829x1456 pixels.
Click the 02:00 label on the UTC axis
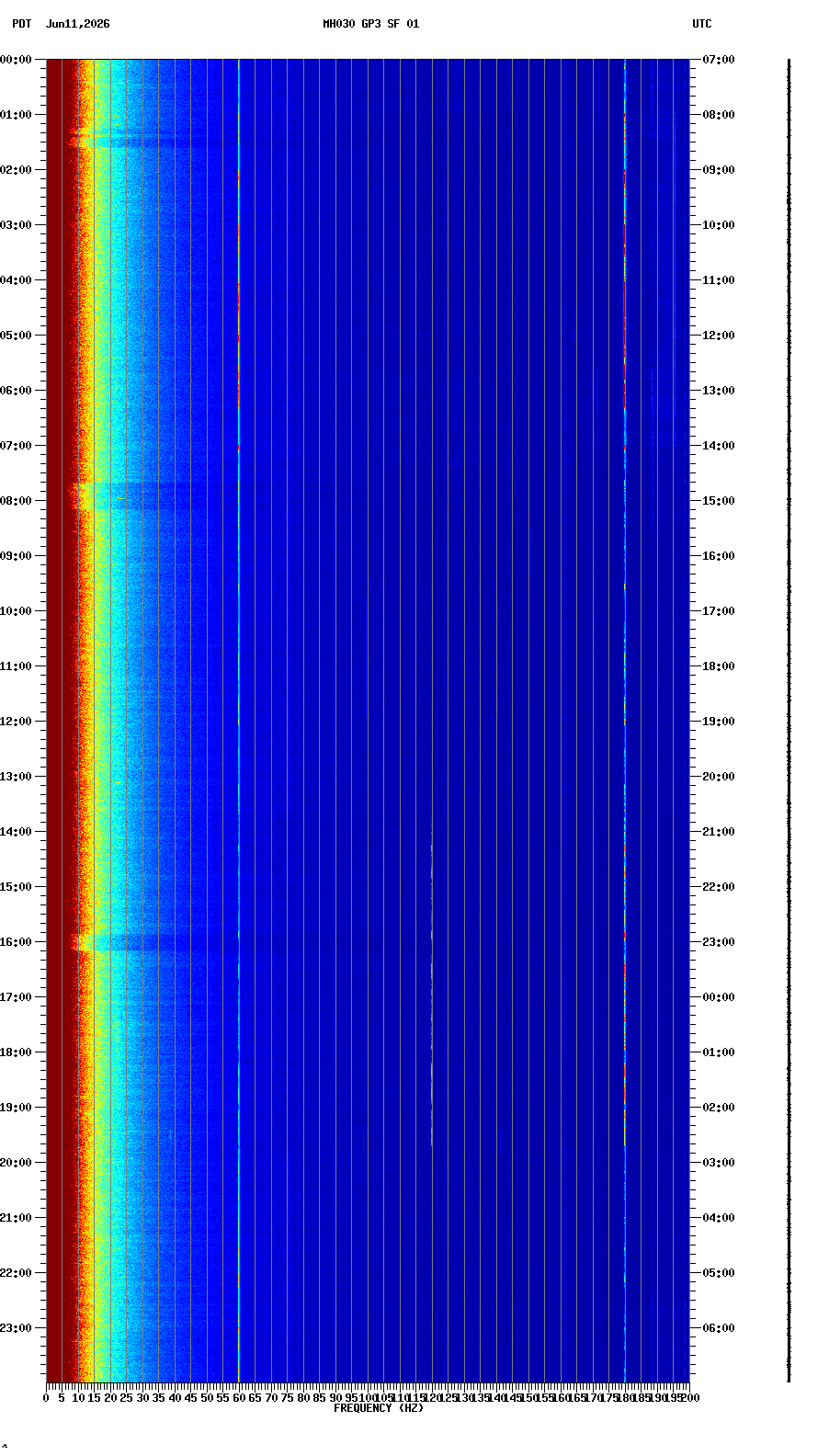click(719, 1108)
